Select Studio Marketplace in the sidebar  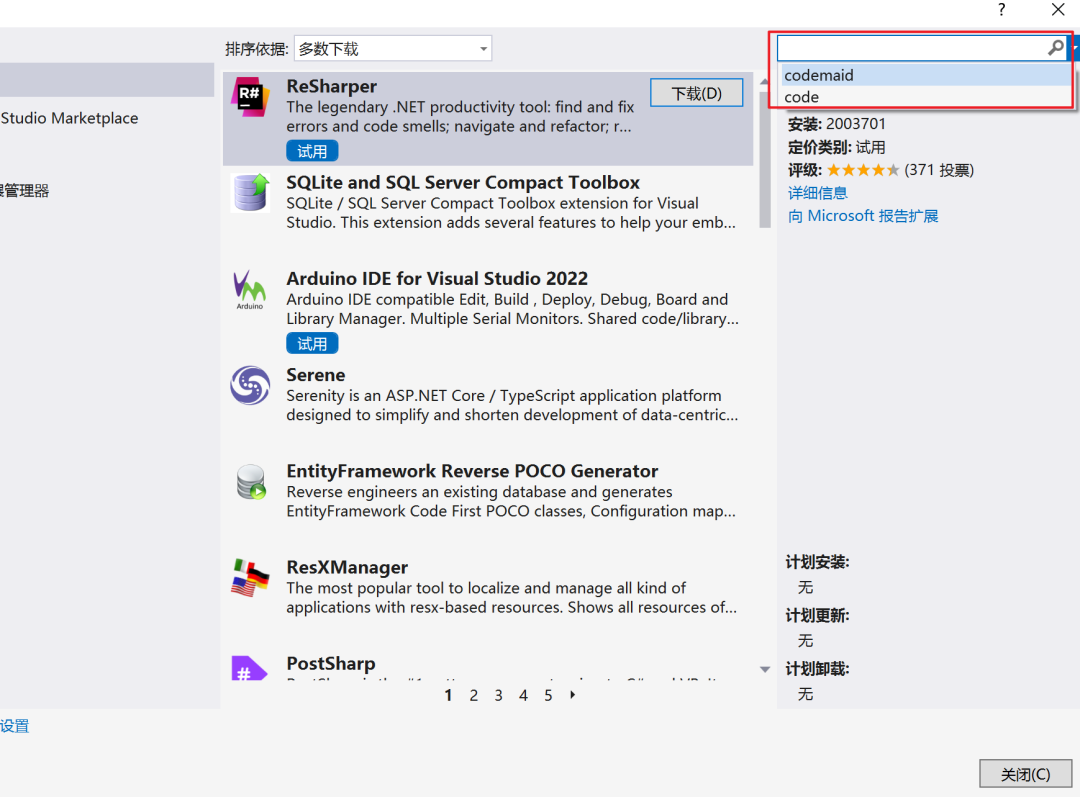70,118
